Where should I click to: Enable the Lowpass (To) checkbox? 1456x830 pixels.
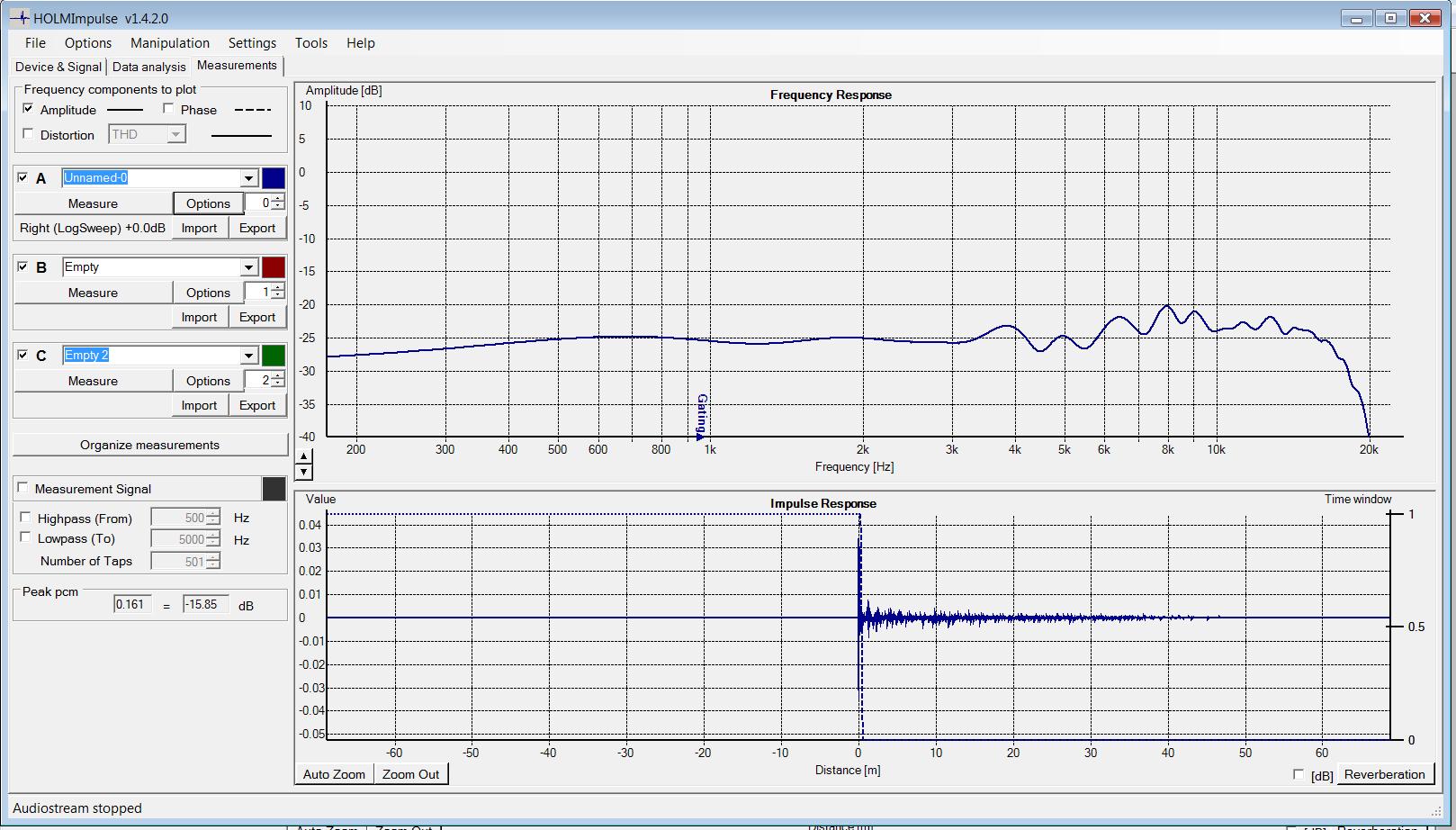click(x=26, y=537)
